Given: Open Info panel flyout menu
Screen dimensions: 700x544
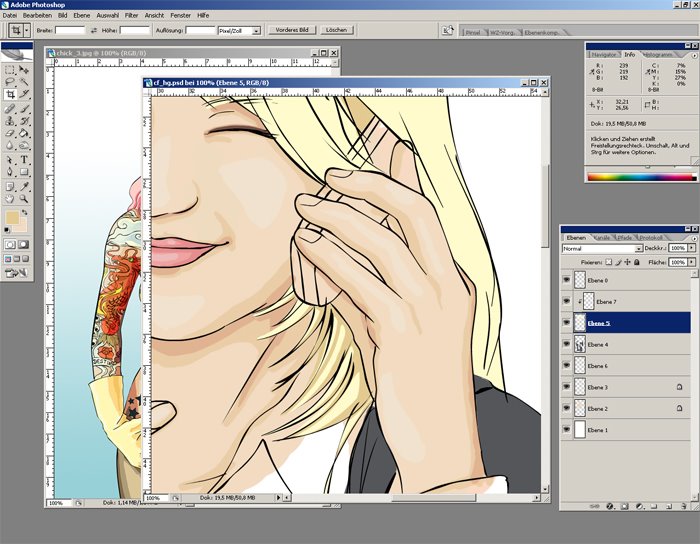Looking at the screenshot, I should (694, 56).
